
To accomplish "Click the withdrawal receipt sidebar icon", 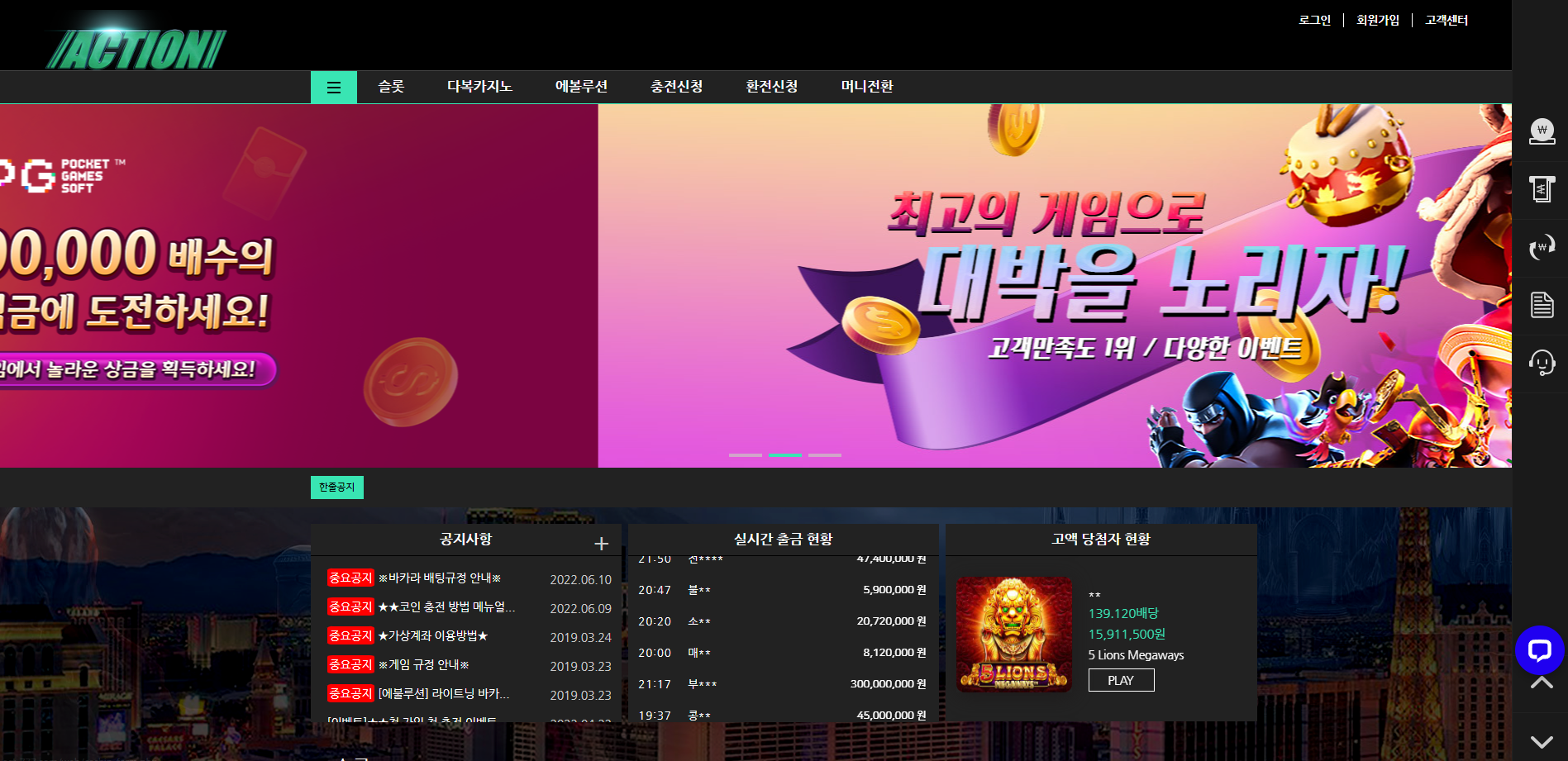I will (1541, 189).
